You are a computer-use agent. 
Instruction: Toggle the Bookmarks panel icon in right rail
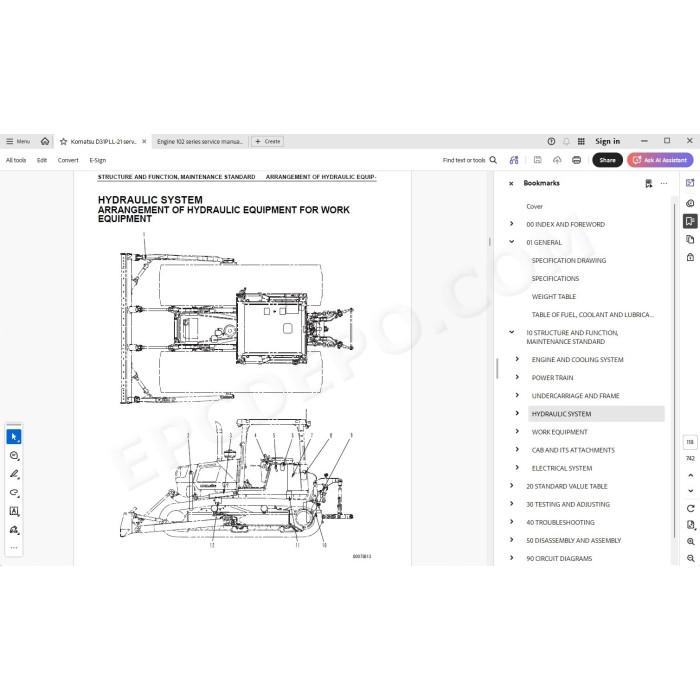click(x=690, y=221)
